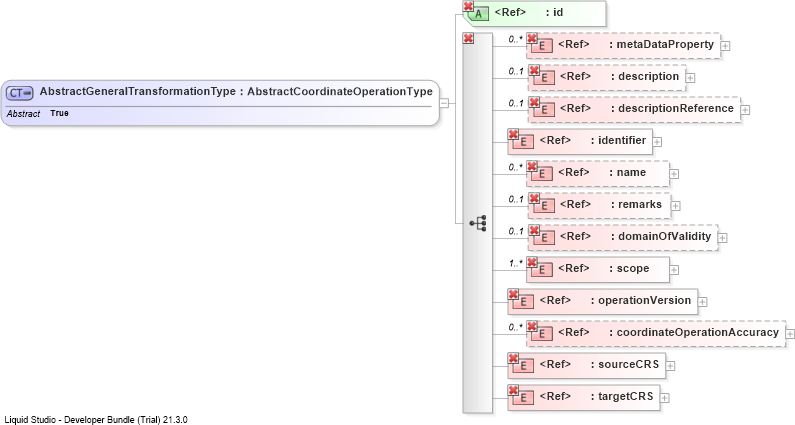Expand the operationVersion element

702,302
